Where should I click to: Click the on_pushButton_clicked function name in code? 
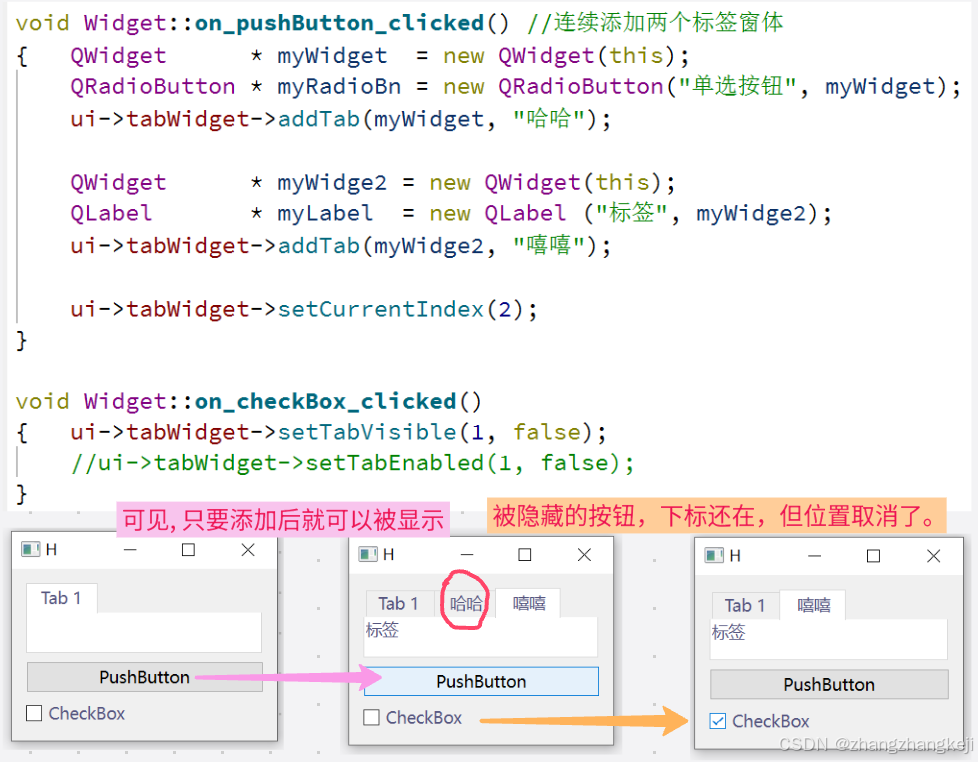[339, 23]
